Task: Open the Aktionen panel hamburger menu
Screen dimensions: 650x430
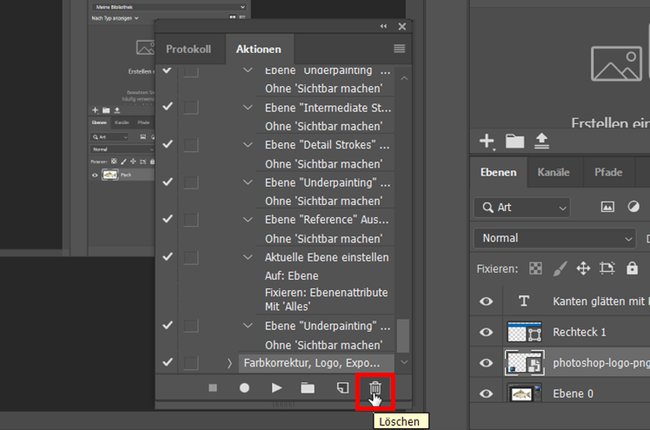Action: point(400,48)
